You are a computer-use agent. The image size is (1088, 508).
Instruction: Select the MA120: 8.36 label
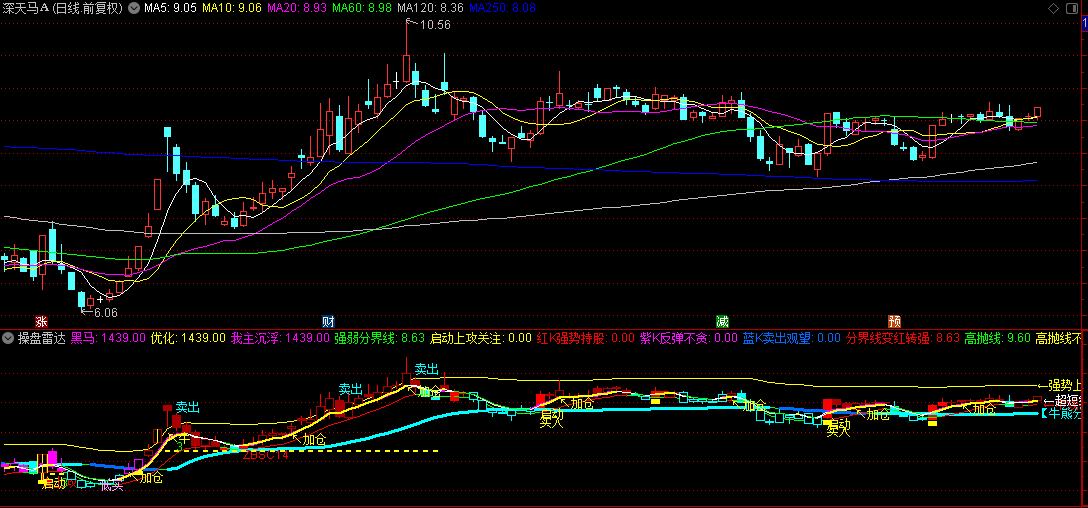430,8
